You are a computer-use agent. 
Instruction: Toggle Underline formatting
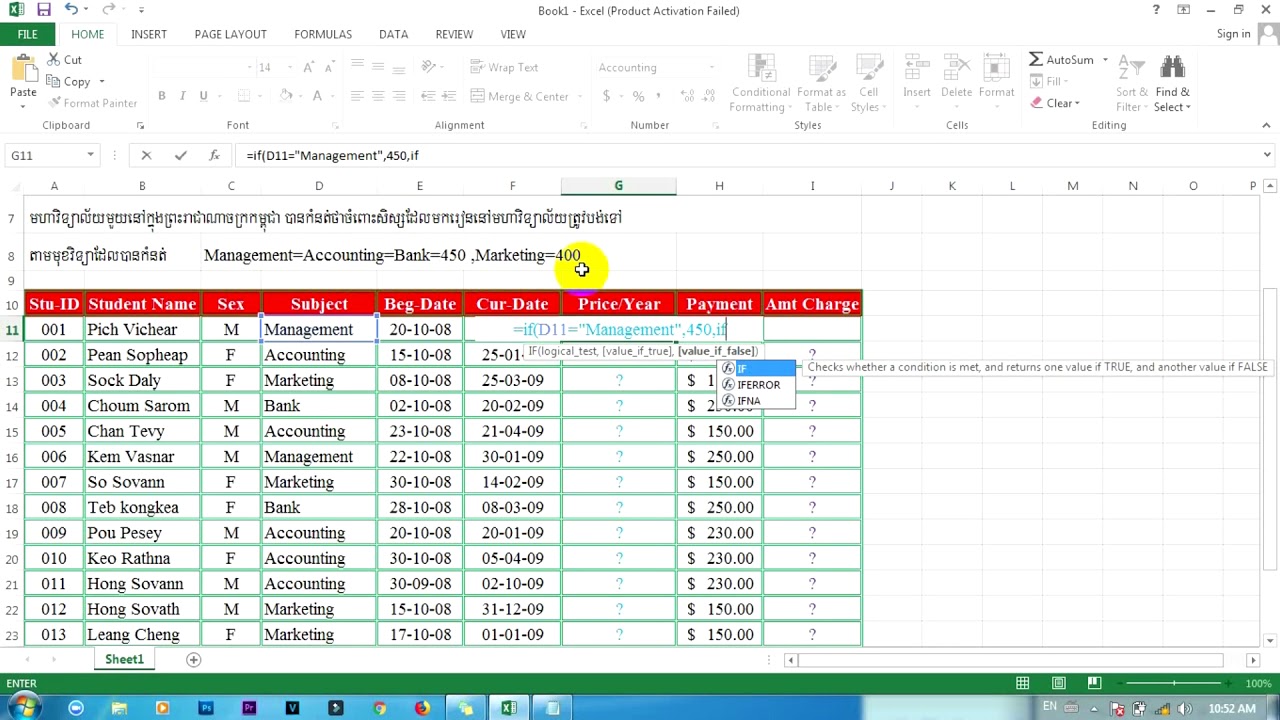203,96
